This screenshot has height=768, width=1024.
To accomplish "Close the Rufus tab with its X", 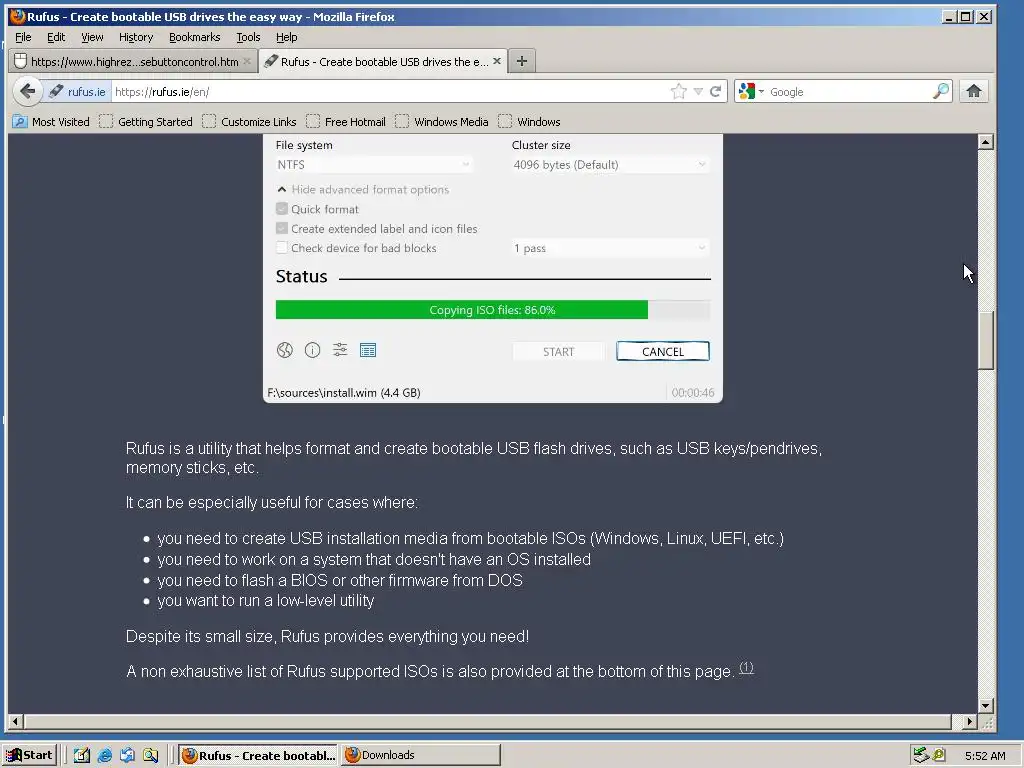I will click(497, 61).
